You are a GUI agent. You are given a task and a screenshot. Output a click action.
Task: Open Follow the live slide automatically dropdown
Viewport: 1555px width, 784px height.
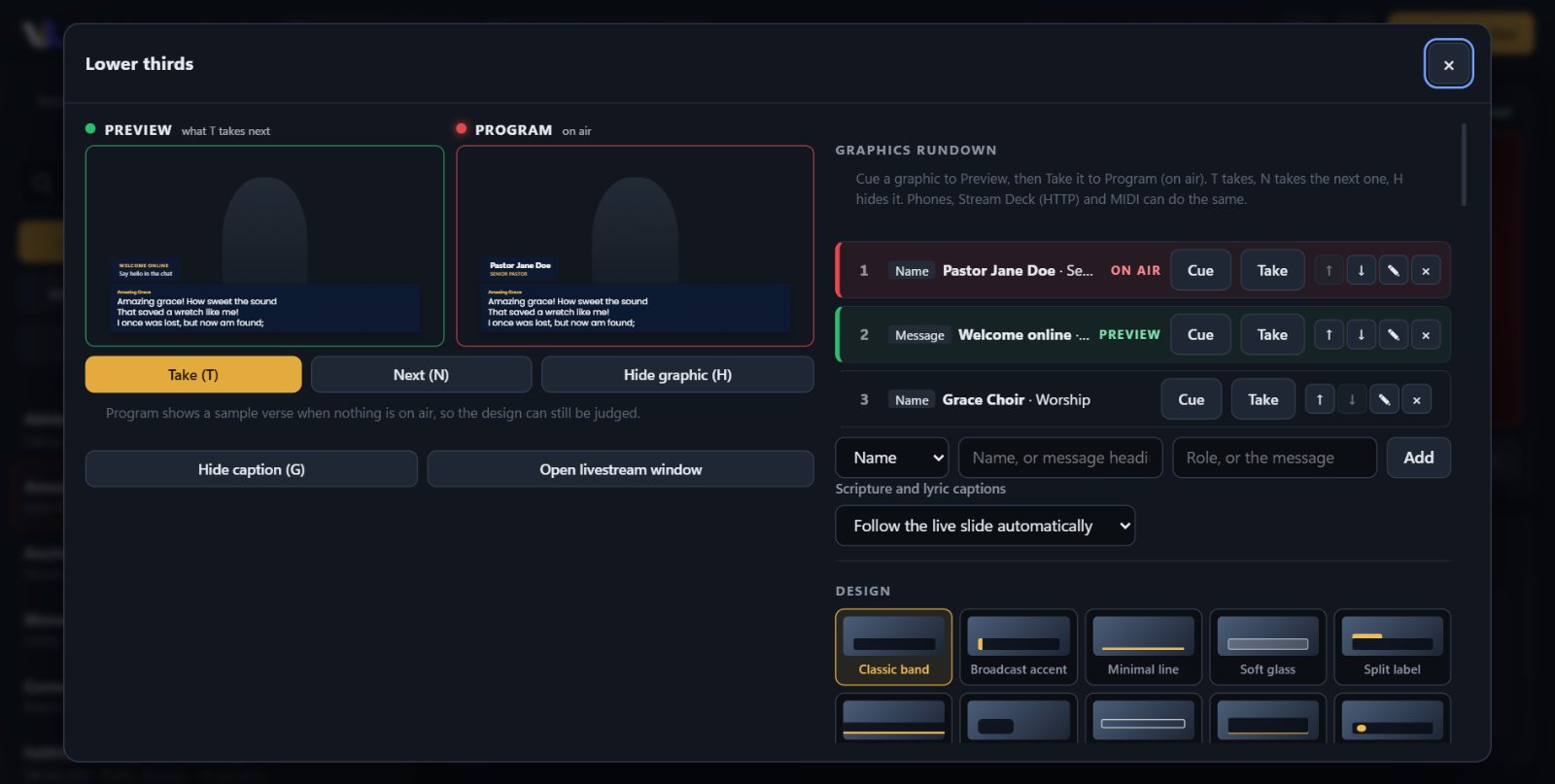point(985,526)
